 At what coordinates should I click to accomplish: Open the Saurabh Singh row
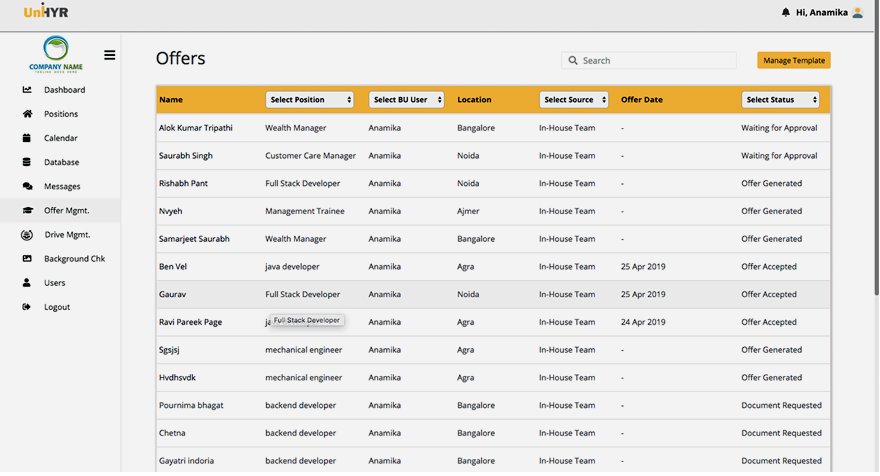coord(493,155)
